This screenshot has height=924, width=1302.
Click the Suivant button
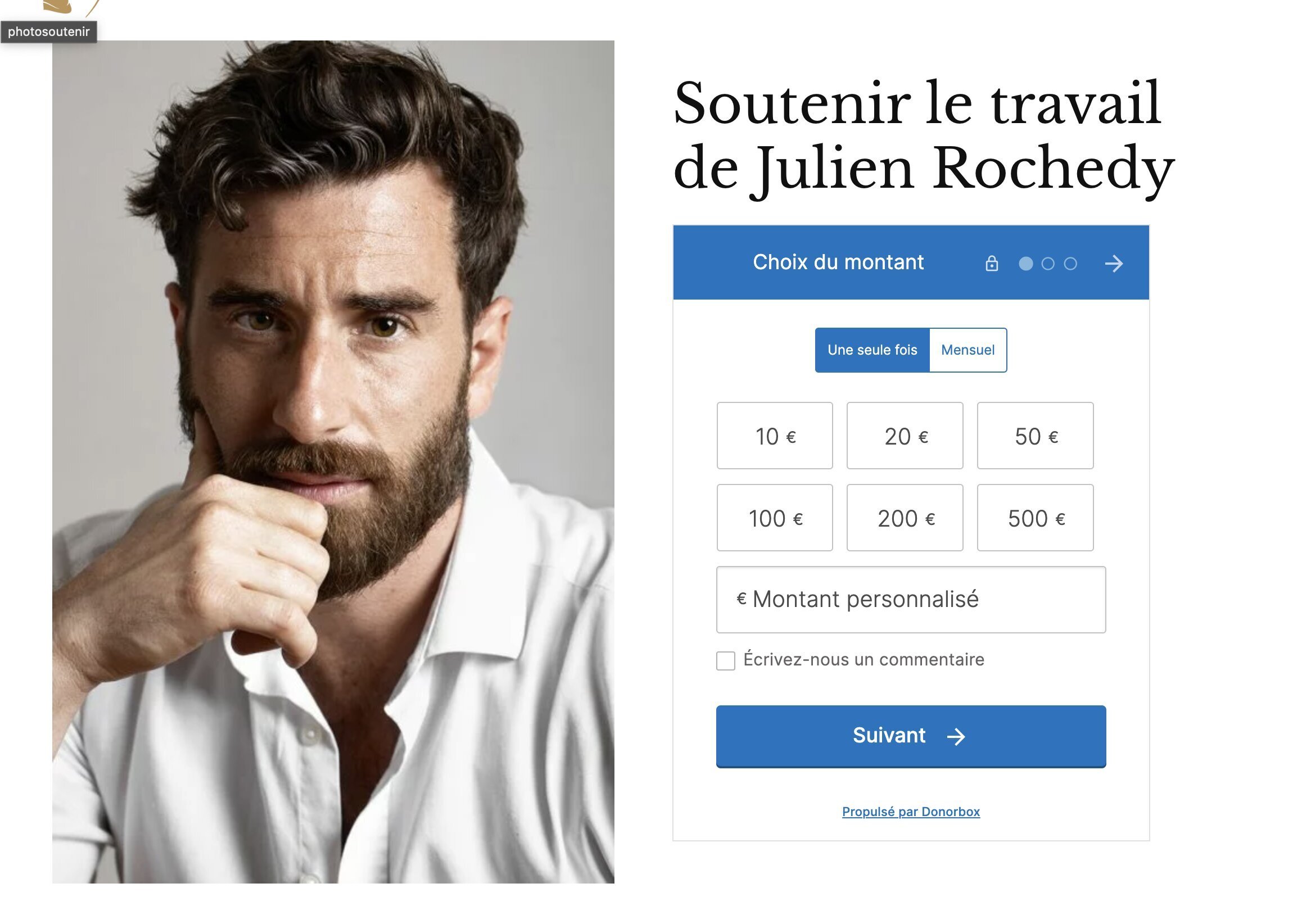point(911,736)
